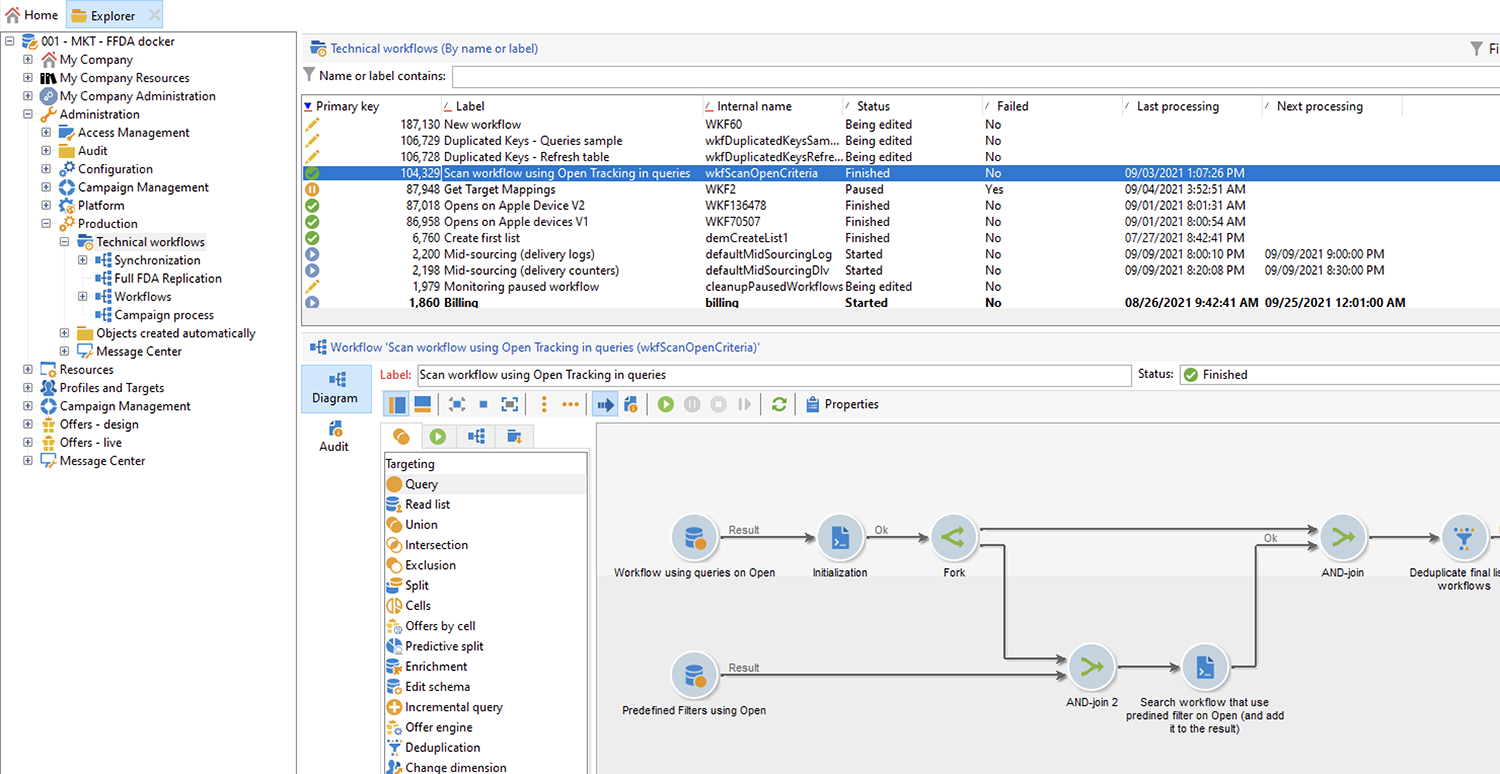Select the Predefined Filters using Open query node
Image resolution: width=1500 pixels, height=774 pixels.
[x=694, y=676]
